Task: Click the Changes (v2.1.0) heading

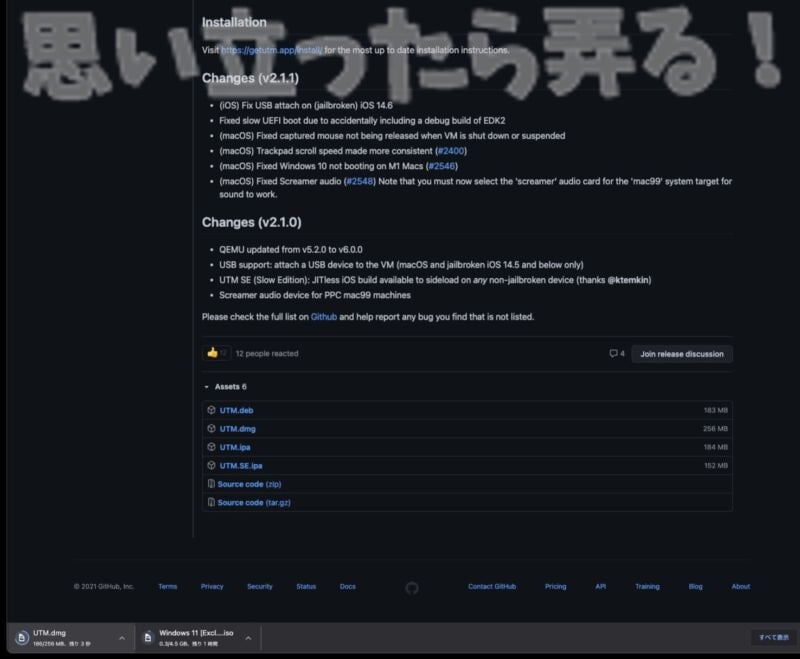Action: (252, 222)
